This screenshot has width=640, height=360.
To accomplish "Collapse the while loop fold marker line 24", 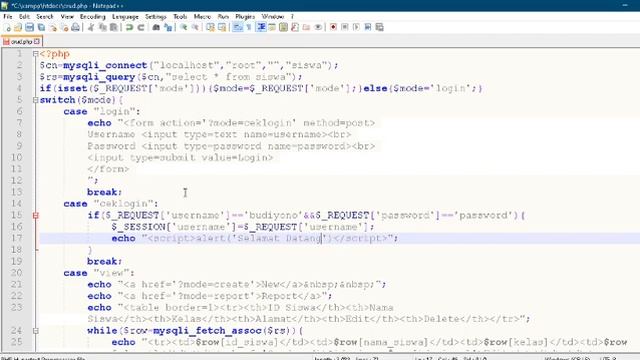I will tap(36, 331).
